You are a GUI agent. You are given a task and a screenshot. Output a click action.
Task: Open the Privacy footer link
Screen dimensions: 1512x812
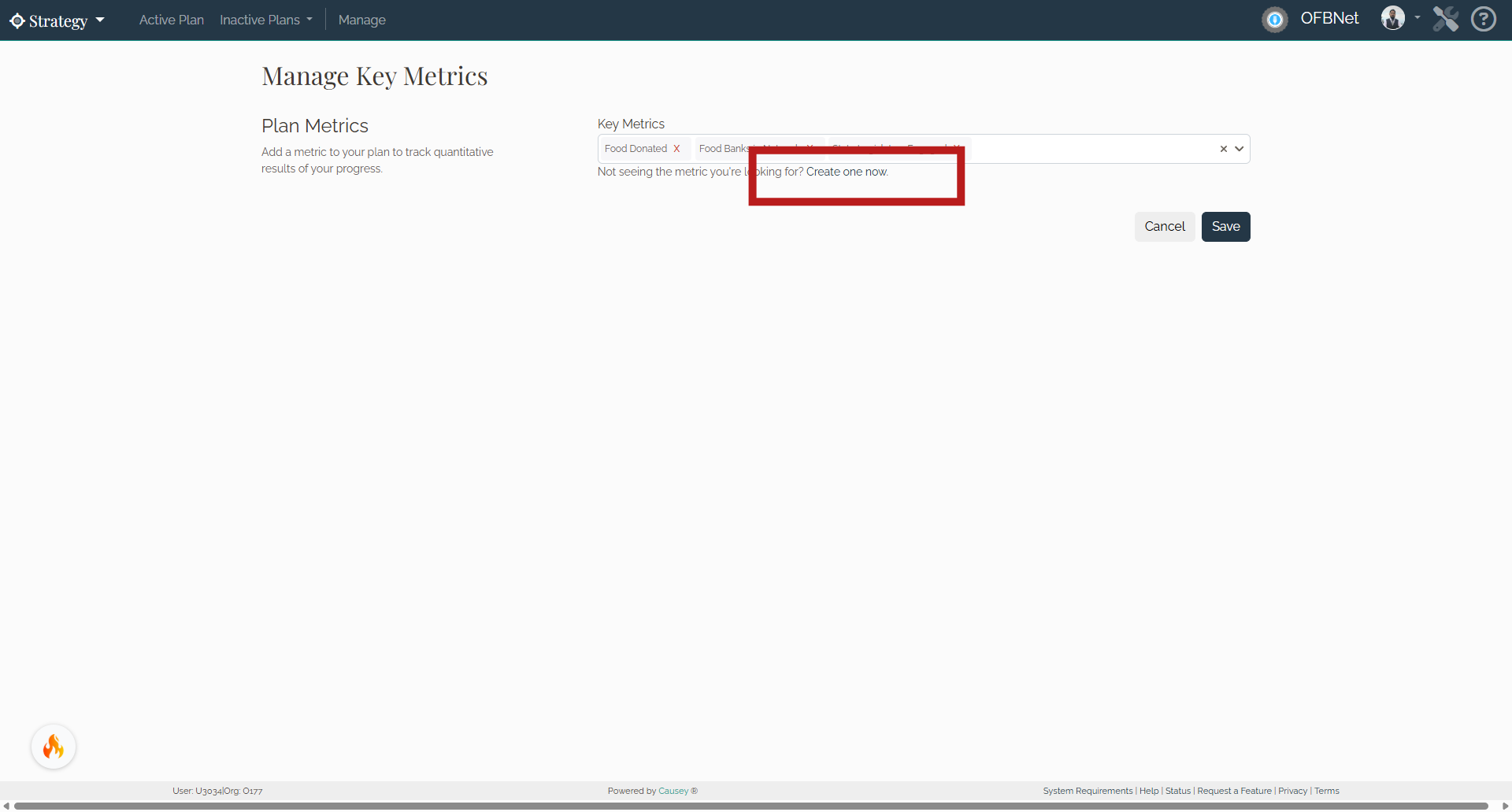pos(1292,791)
